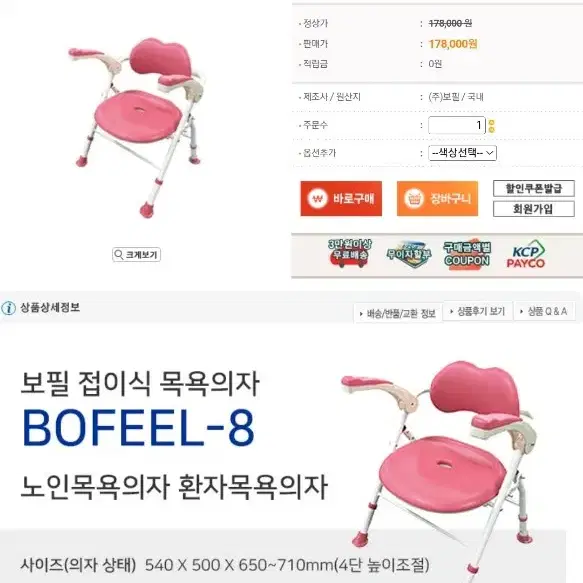This screenshot has height=583, width=583.
Task: Increase the 주문수 order quantity with the up arrow
Action: point(492,122)
